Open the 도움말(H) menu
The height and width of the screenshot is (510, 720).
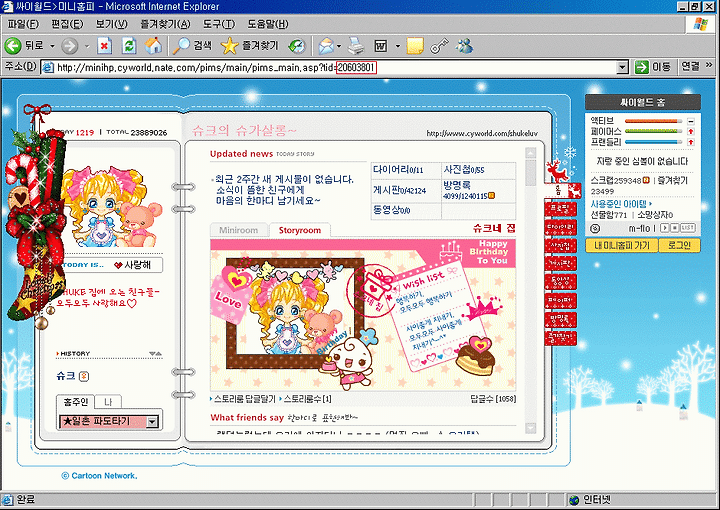tap(268, 24)
